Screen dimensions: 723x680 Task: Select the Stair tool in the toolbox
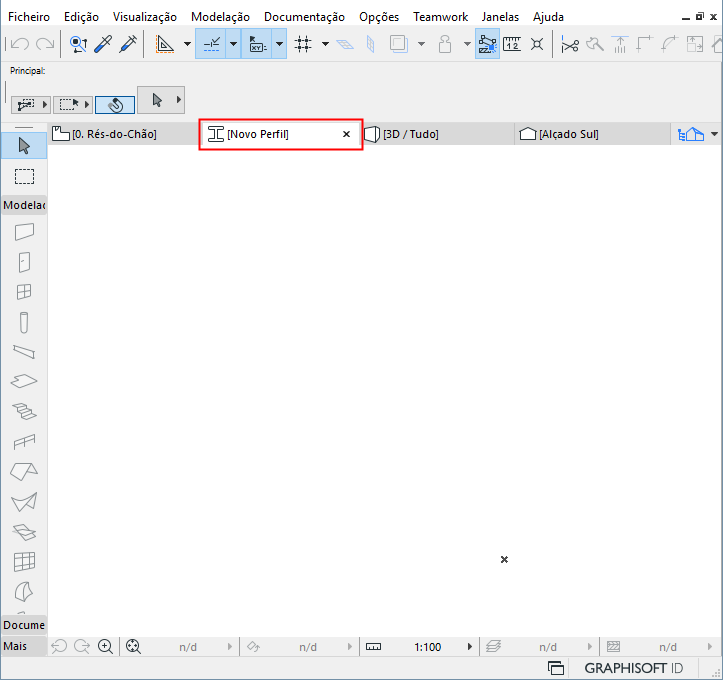pos(24,411)
